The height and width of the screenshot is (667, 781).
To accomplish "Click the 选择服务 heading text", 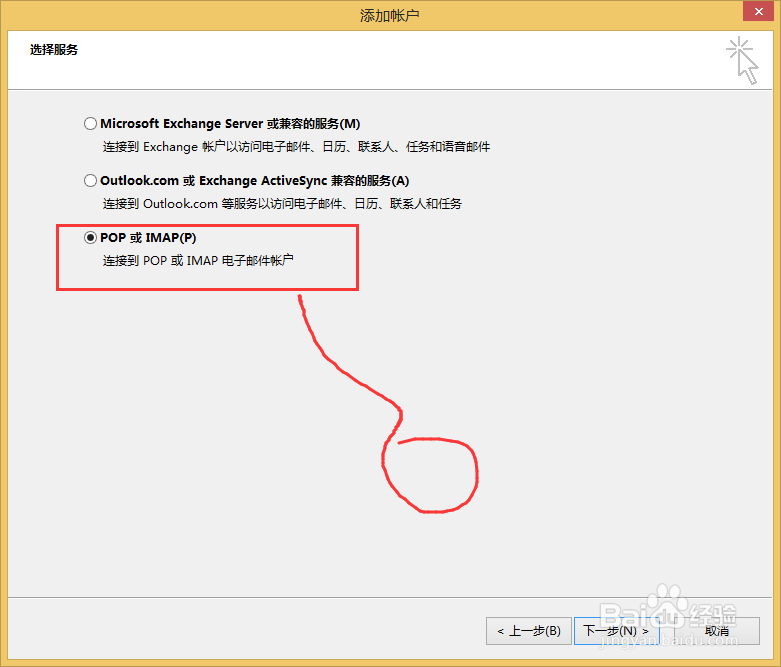I will (54, 50).
